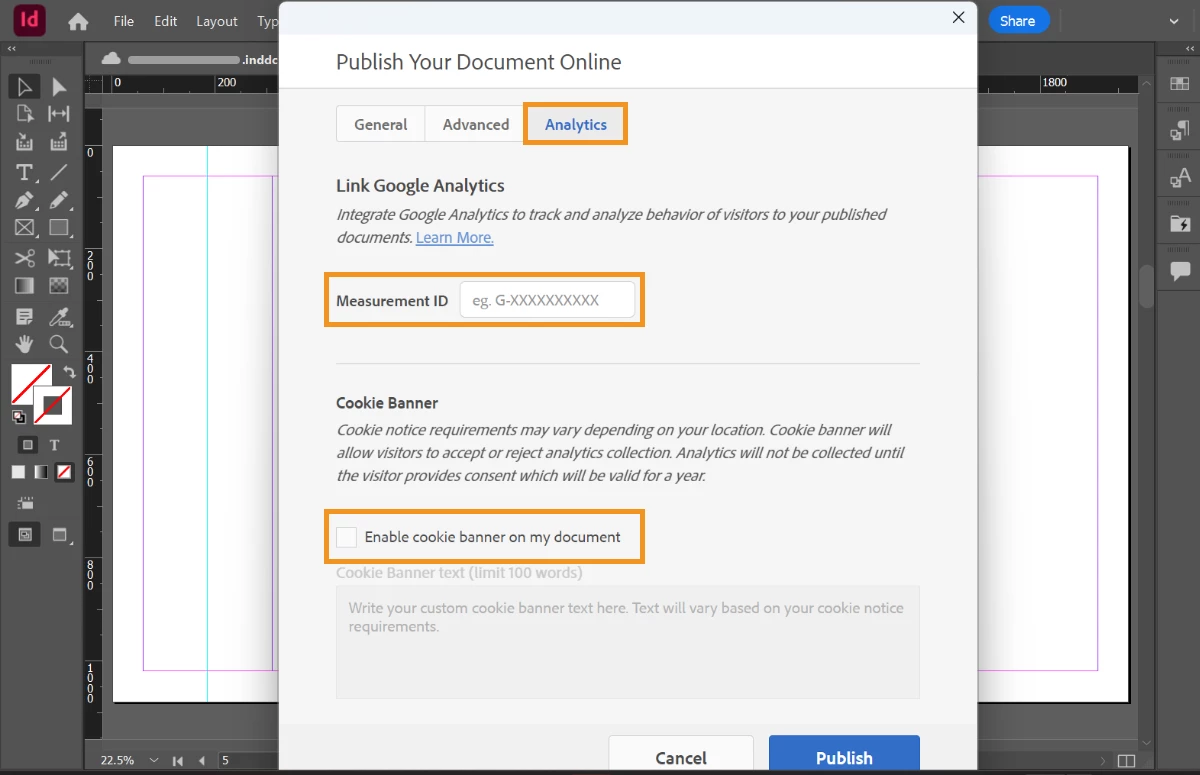
Task: Open the screen mode options flyout
Action: (x=63, y=535)
